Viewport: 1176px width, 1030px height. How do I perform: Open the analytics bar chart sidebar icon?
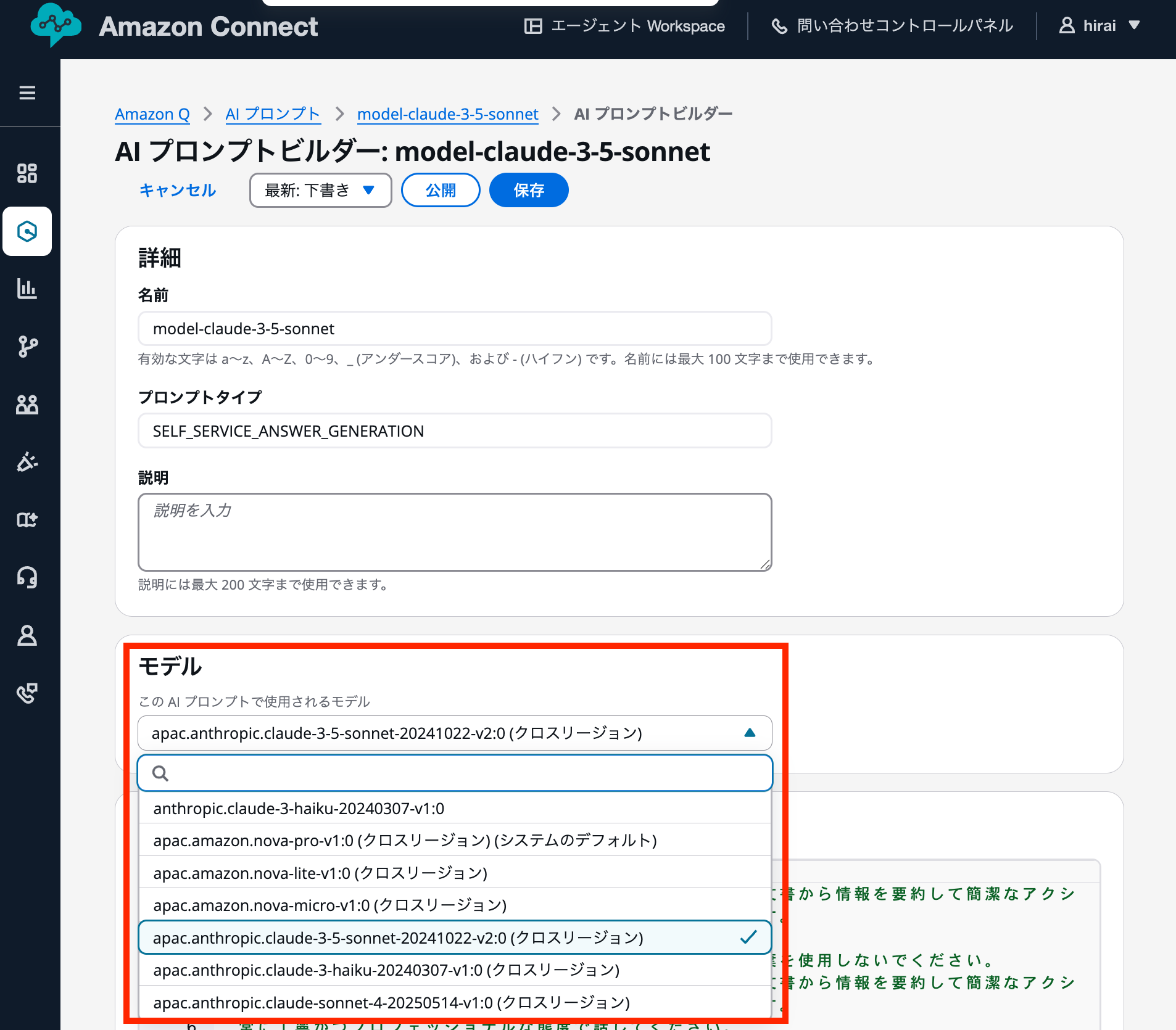27,289
